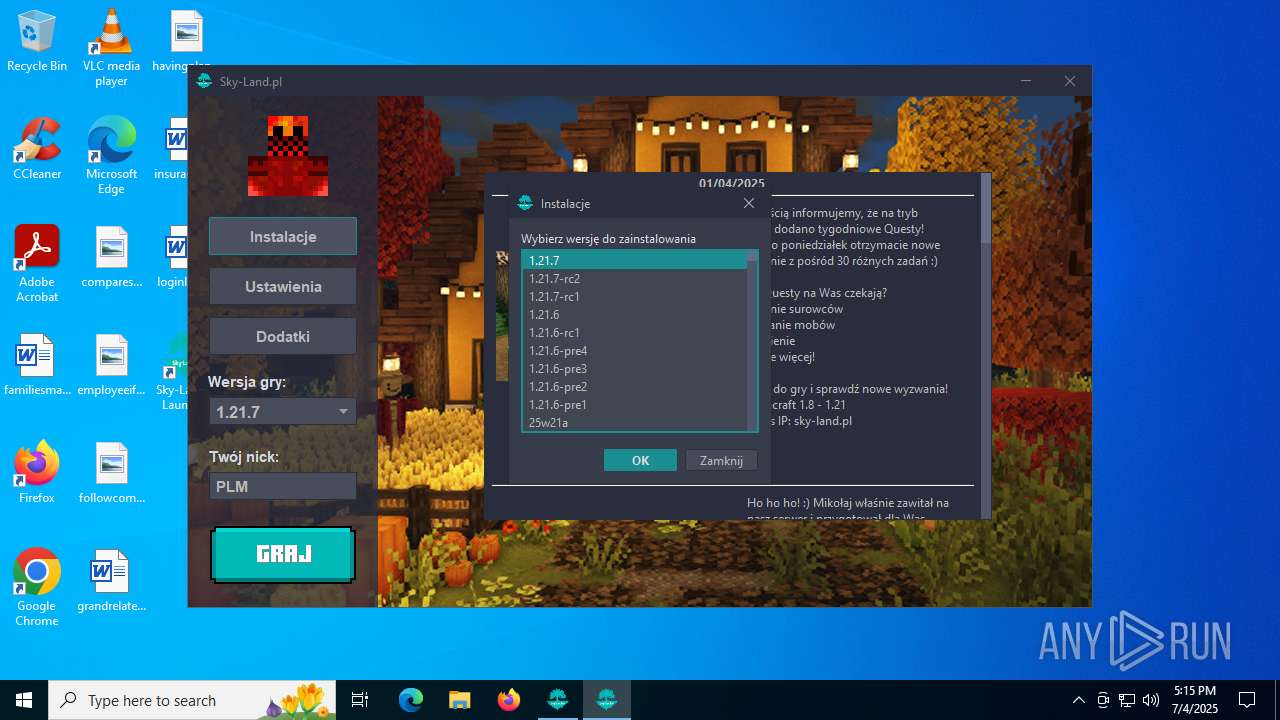Screen dimensions: 1280x720
Task: Confirm version with OK button
Action: (640, 460)
